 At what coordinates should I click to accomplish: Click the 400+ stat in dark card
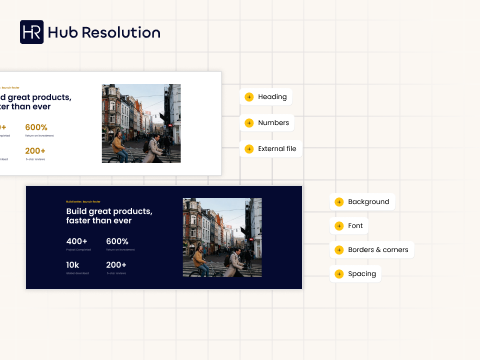point(77,241)
